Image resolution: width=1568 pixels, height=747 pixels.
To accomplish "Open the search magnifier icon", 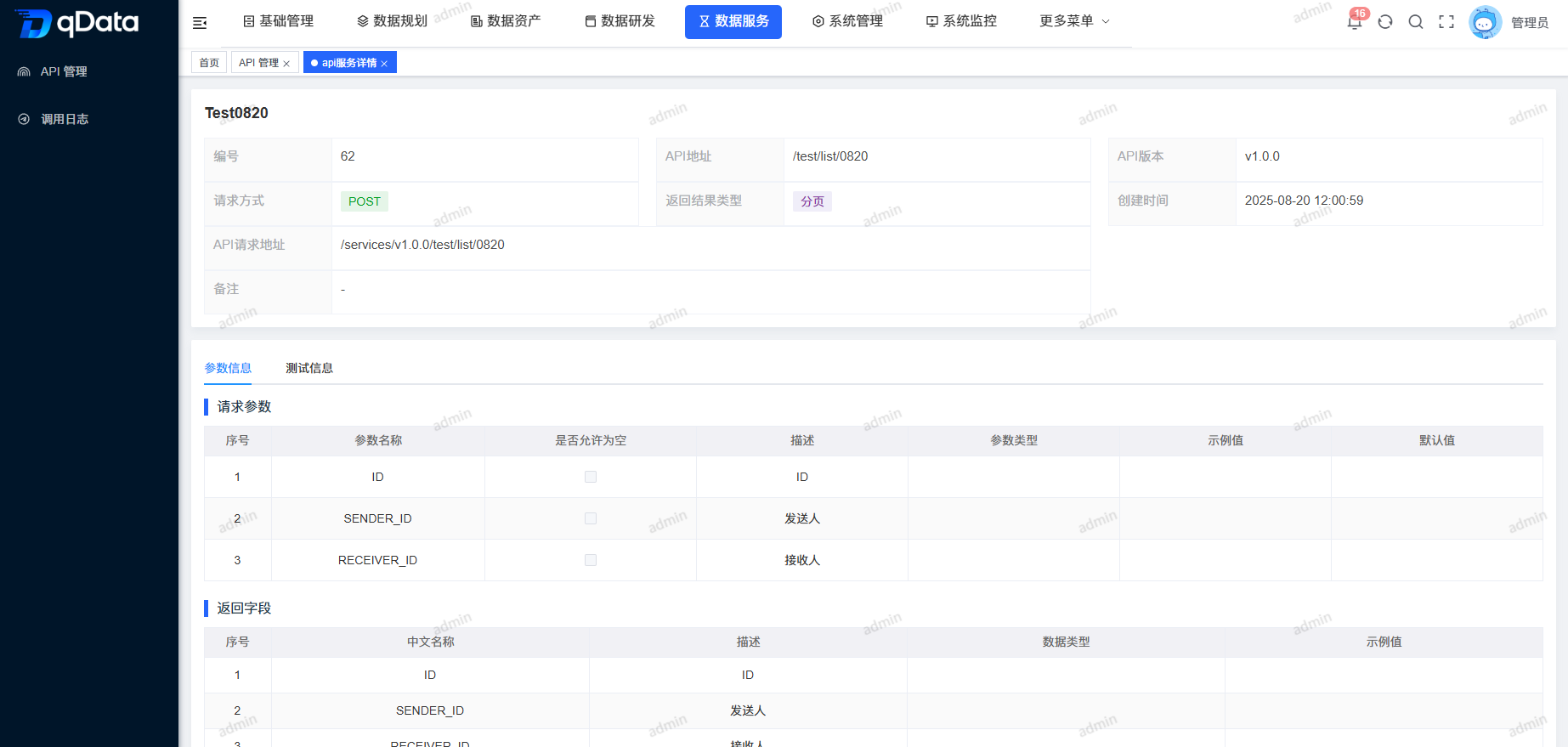I will [x=1416, y=22].
